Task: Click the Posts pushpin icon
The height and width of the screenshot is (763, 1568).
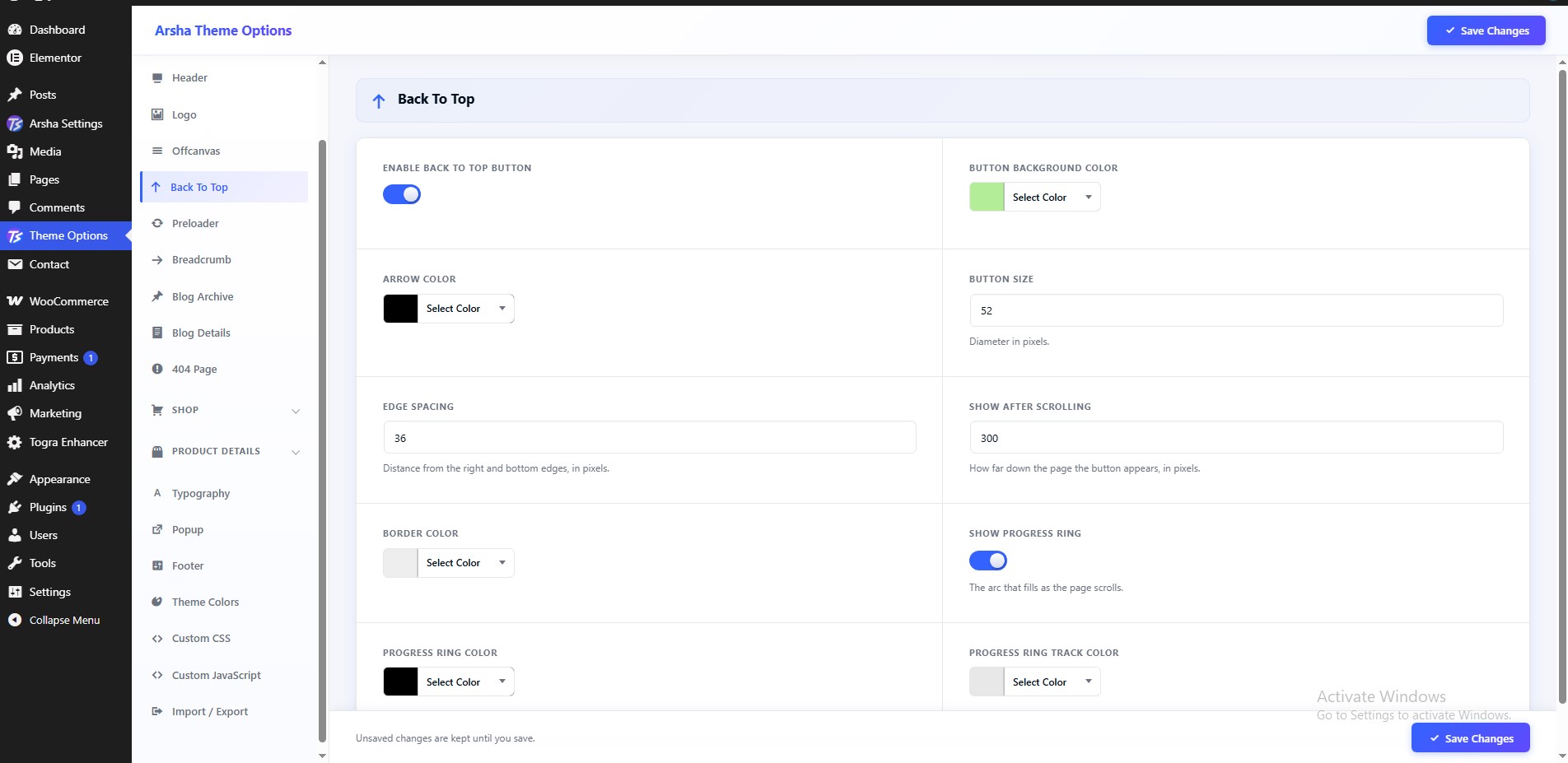Action: pos(15,95)
